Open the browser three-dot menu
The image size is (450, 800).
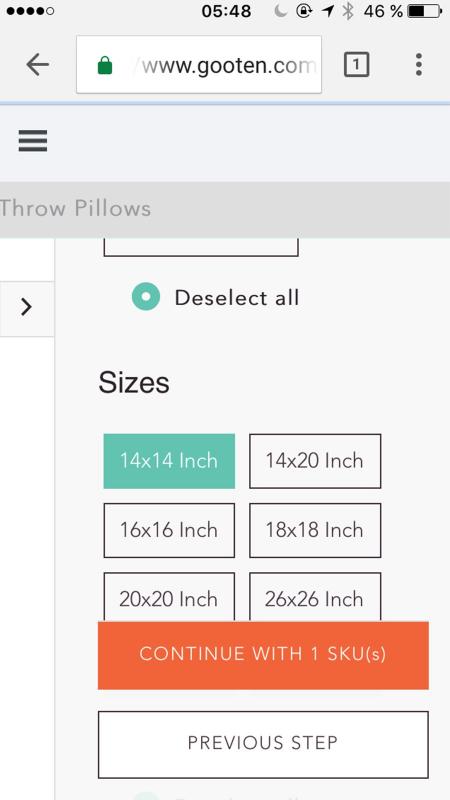(x=418, y=65)
